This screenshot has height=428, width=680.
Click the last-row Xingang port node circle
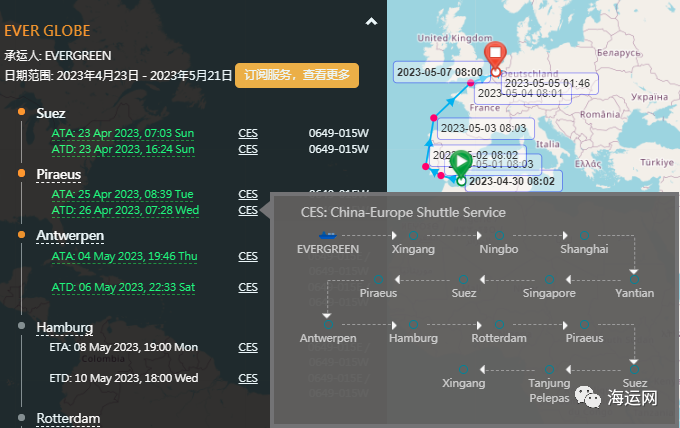(x=464, y=369)
